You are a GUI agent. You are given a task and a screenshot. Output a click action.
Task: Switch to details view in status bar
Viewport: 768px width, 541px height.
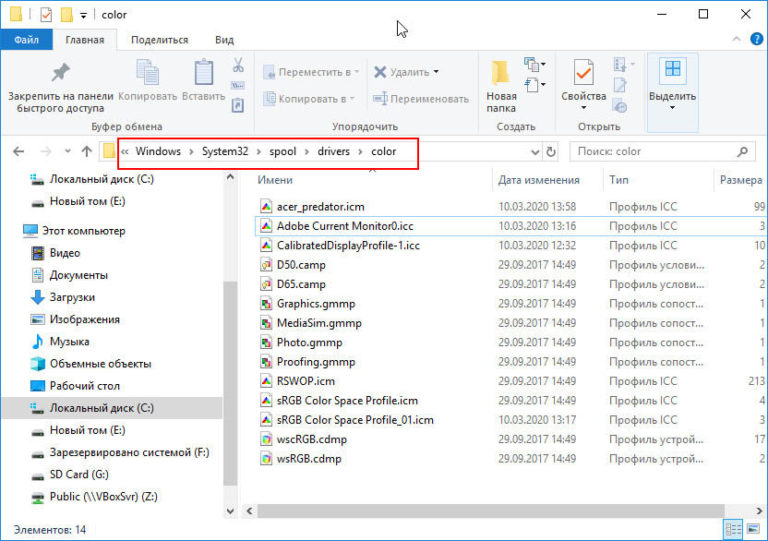(734, 529)
